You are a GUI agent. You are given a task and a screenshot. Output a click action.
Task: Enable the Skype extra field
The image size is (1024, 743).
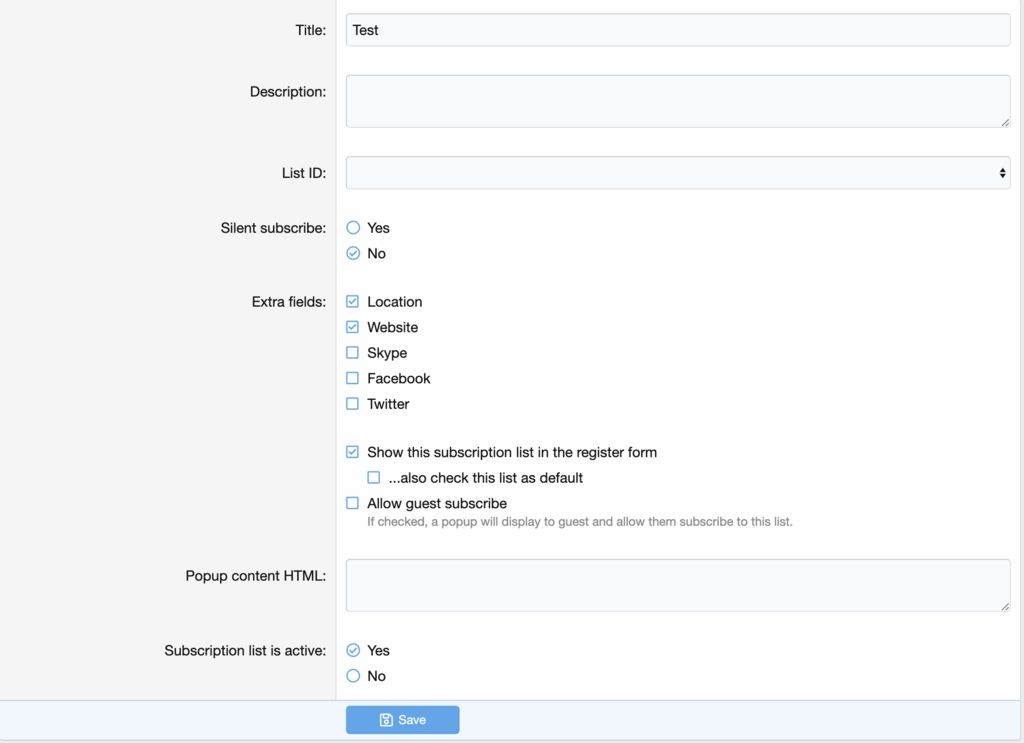352,352
